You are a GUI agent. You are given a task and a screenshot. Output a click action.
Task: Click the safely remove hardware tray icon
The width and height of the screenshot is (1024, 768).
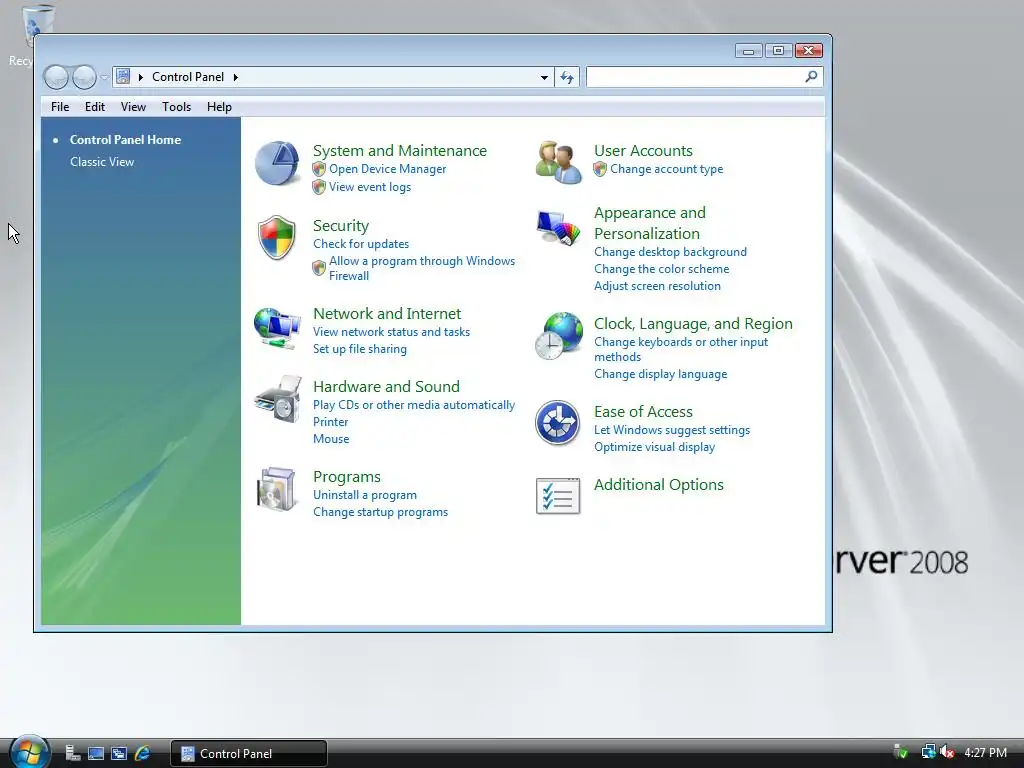(901, 752)
